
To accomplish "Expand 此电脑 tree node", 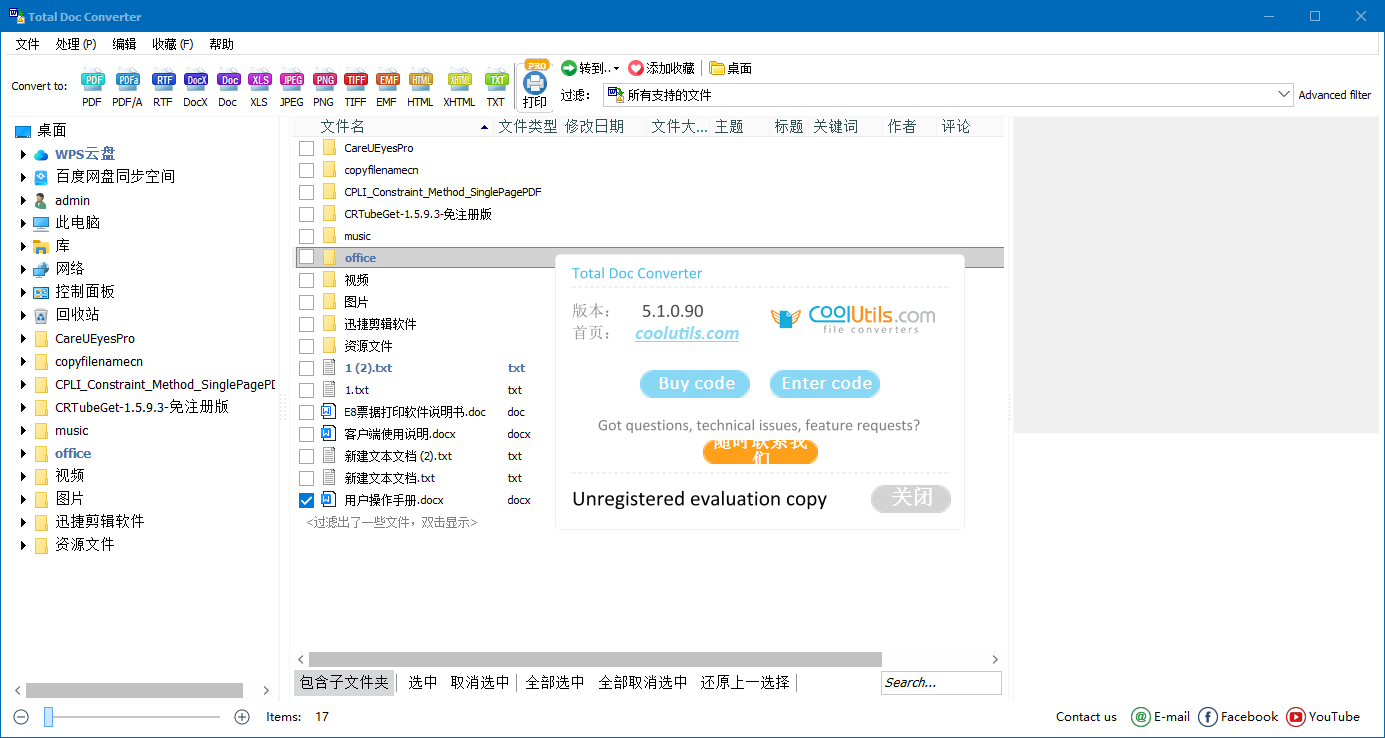I will [x=23, y=223].
